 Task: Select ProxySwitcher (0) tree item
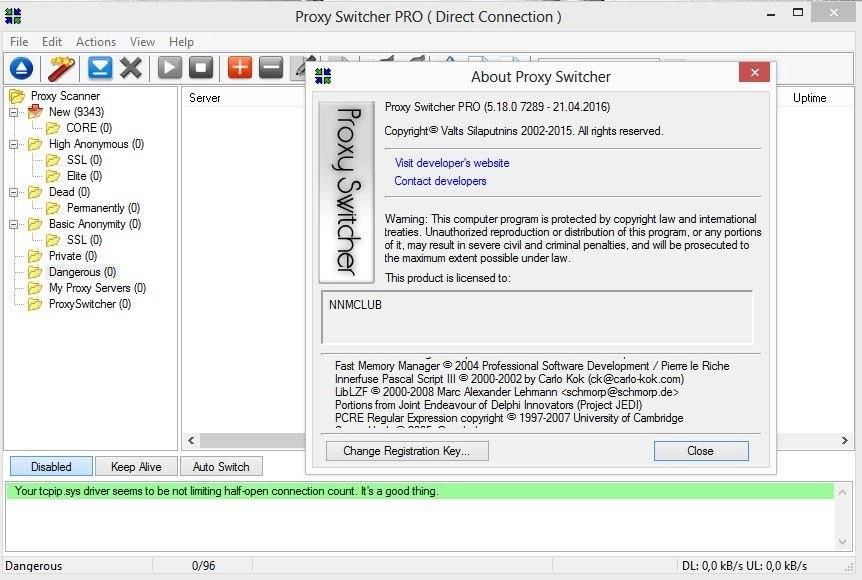[90, 304]
